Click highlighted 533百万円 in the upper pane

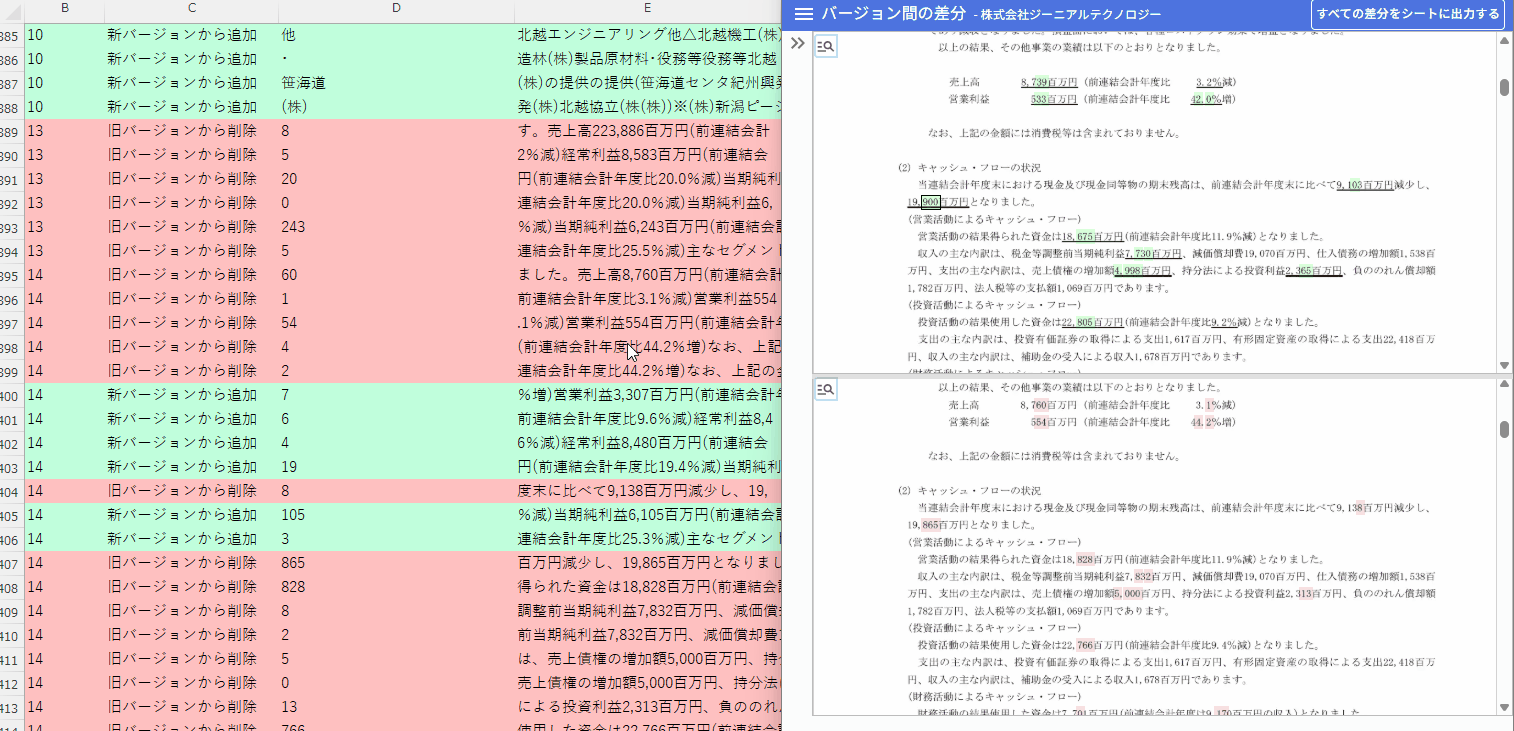pyautogui.click(x=1053, y=99)
